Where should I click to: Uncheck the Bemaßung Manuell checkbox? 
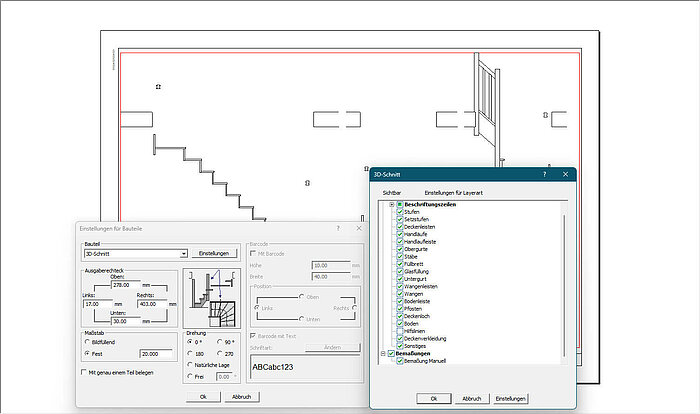click(400, 361)
